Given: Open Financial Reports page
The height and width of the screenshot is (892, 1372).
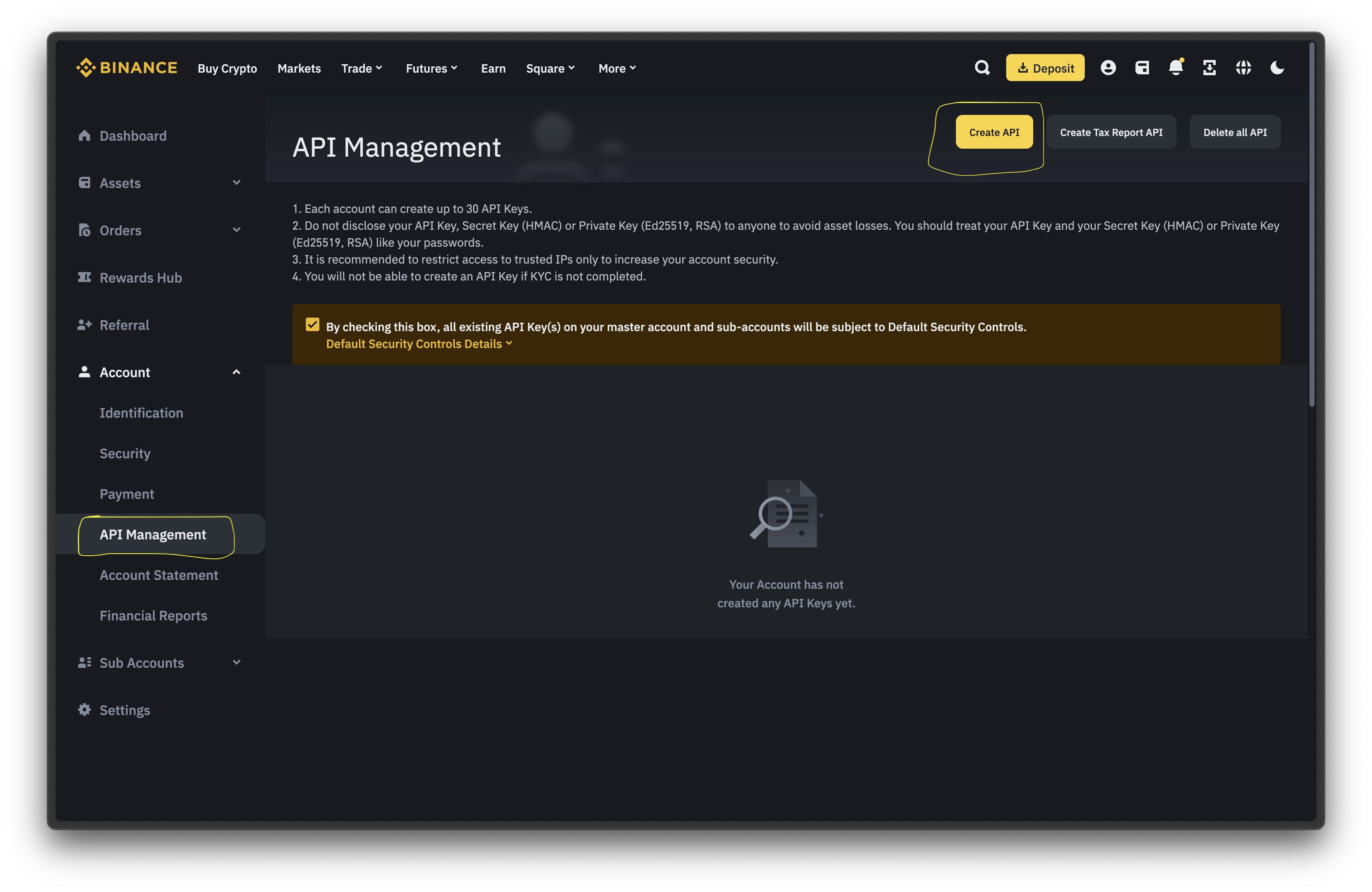Looking at the screenshot, I should coord(153,615).
